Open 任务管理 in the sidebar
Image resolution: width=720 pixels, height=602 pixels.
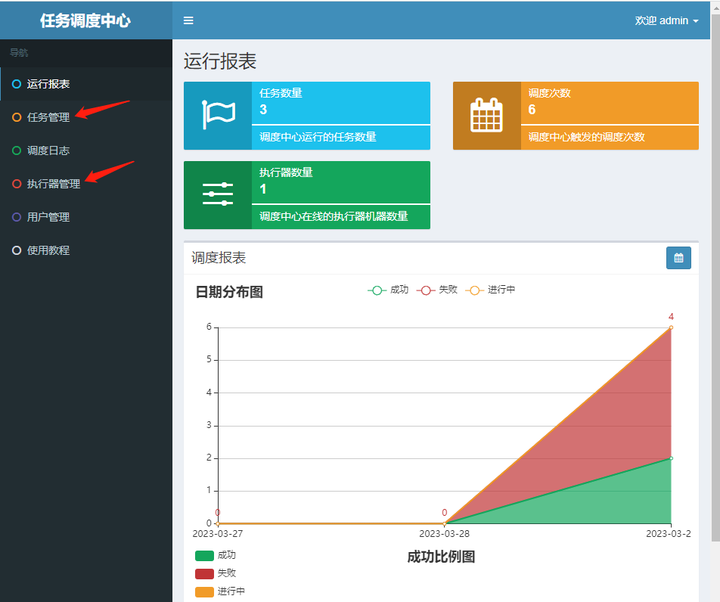[86, 118]
